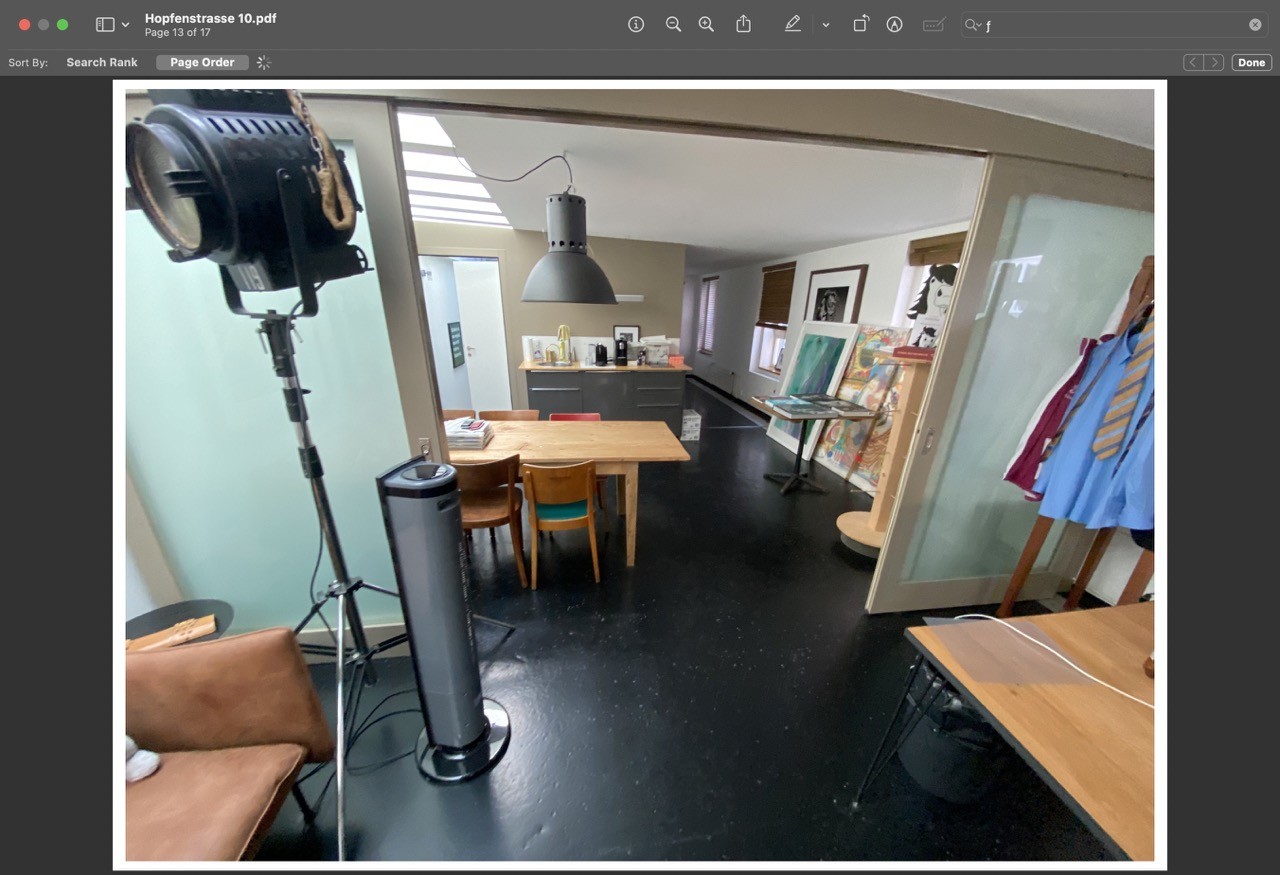Activate the Markup pen tool

793,24
